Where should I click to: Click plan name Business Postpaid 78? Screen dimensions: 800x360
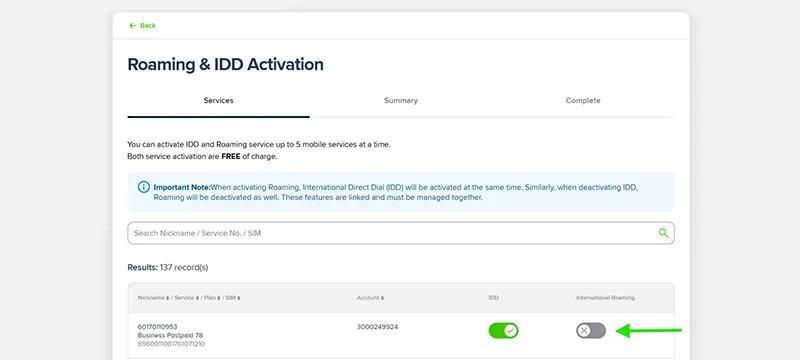click(170, 336)
